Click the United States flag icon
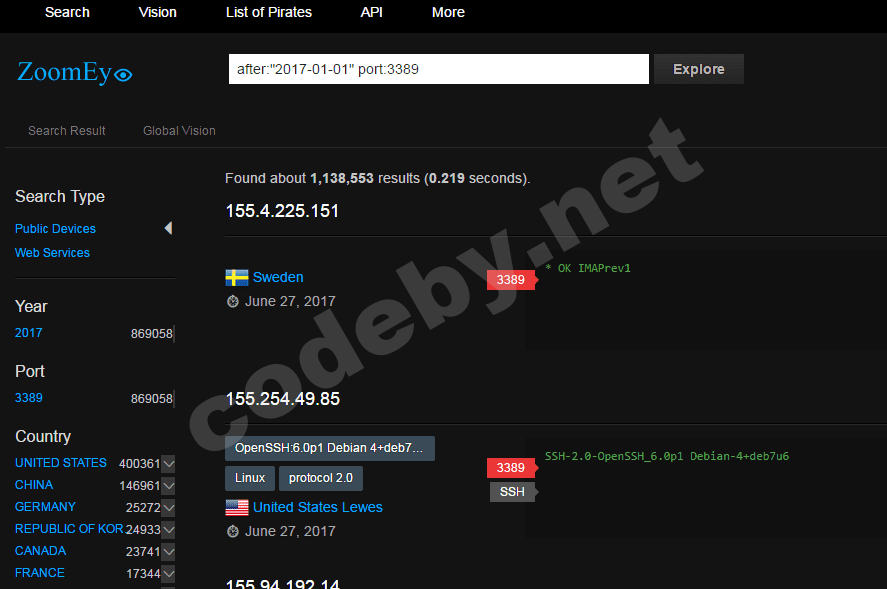The image size is (887, 589). click(x=236, y=508)
